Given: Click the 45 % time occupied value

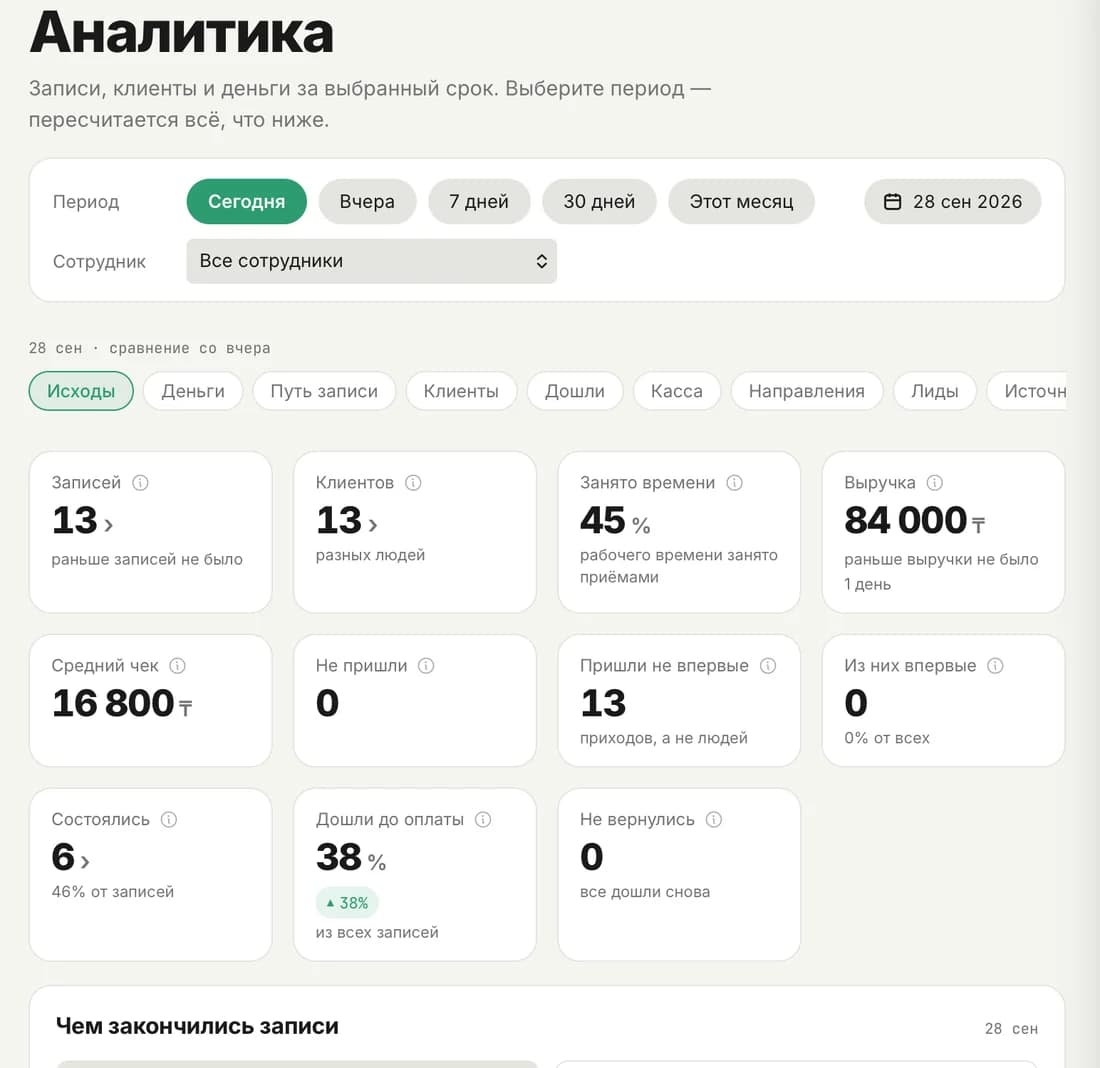Looking at the screenshot, I should [x=615, y=521].
